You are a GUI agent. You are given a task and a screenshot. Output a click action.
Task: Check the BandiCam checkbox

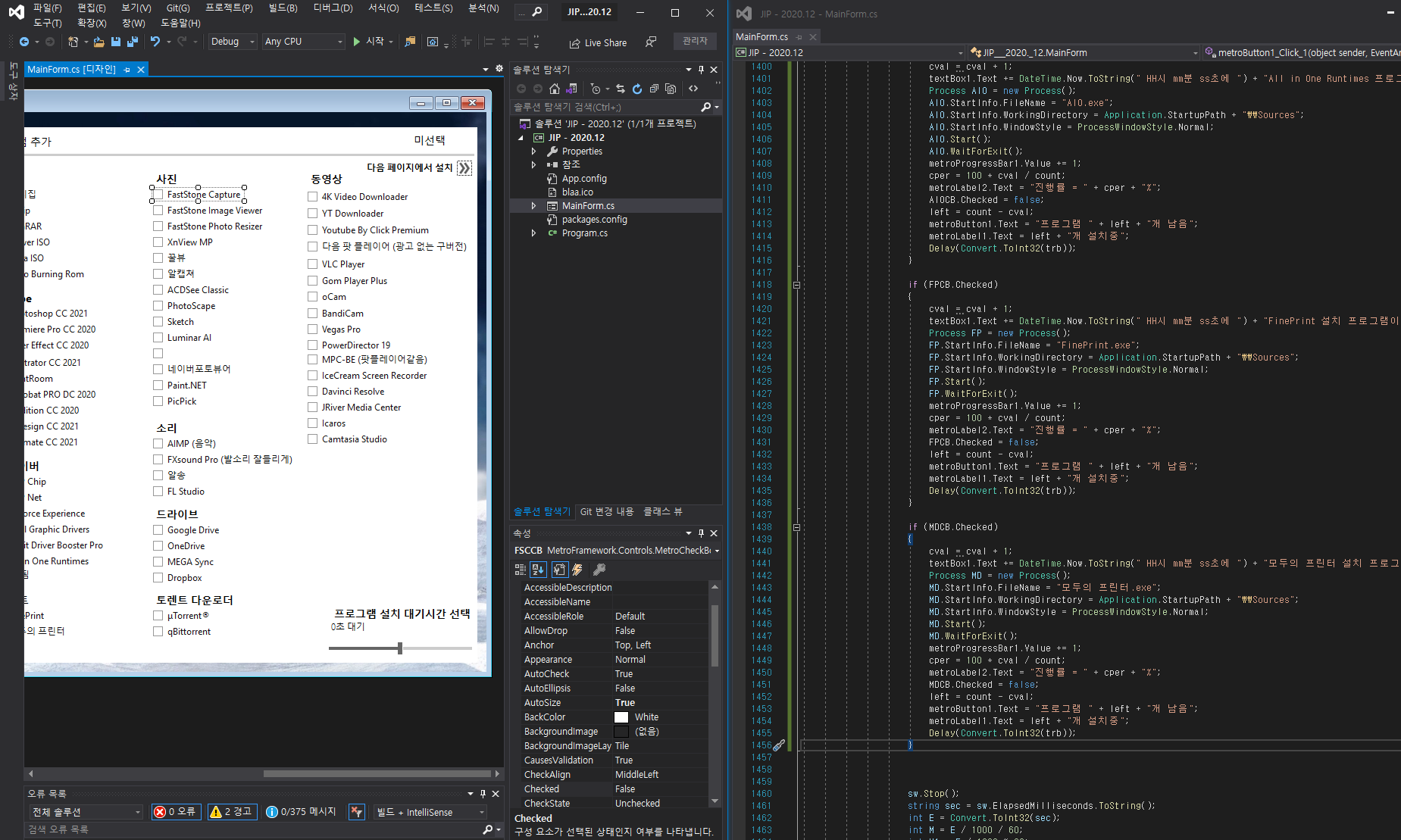(x=312, y=314)
